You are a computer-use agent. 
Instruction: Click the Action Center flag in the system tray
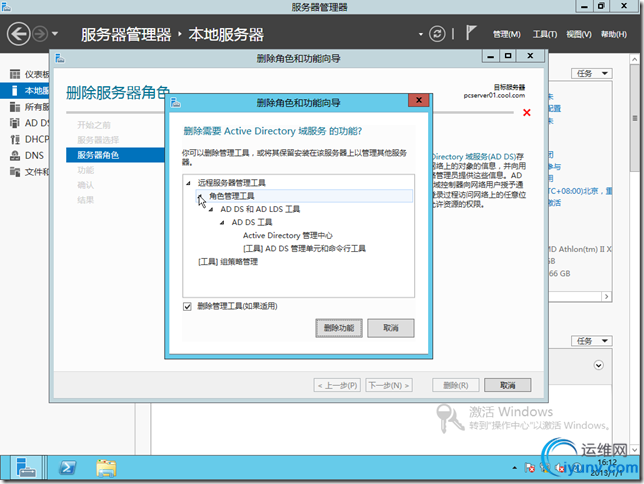coord(529,468)
